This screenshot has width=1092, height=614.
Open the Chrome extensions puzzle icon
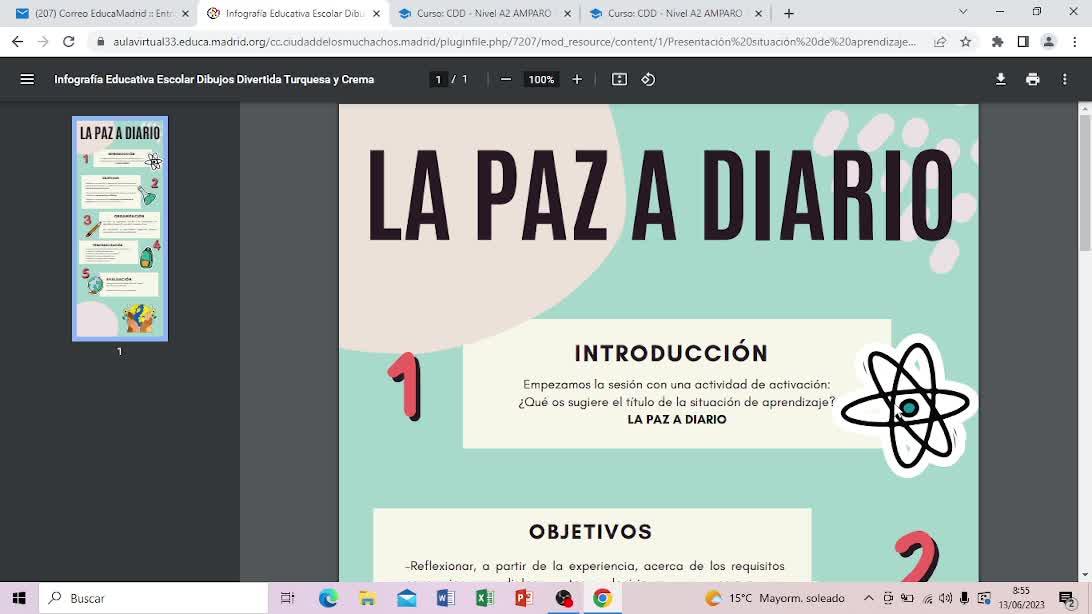997,42
